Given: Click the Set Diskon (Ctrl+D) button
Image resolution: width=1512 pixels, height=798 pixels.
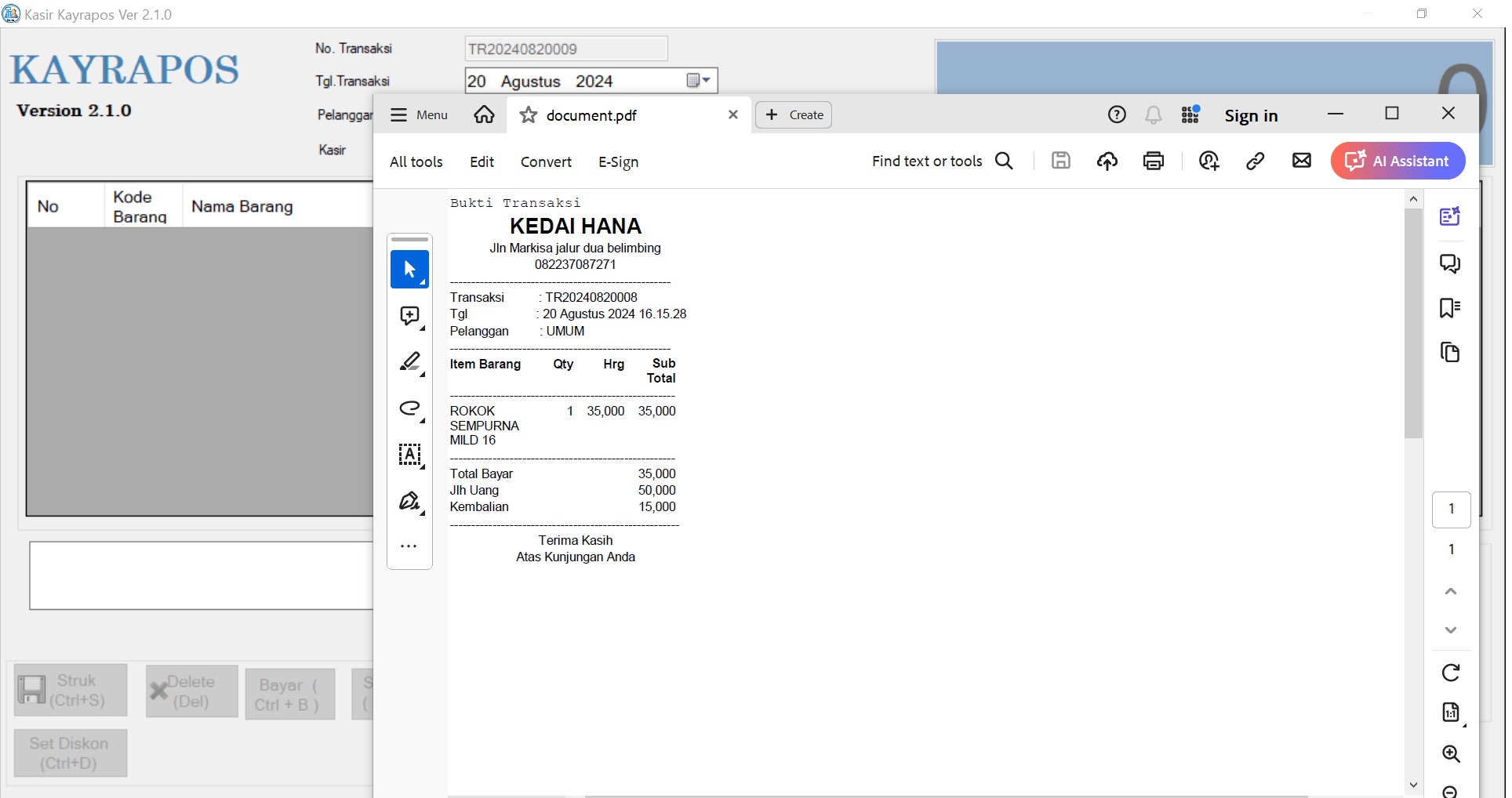Looking at the screenshot, I should (x=70, y=753).
